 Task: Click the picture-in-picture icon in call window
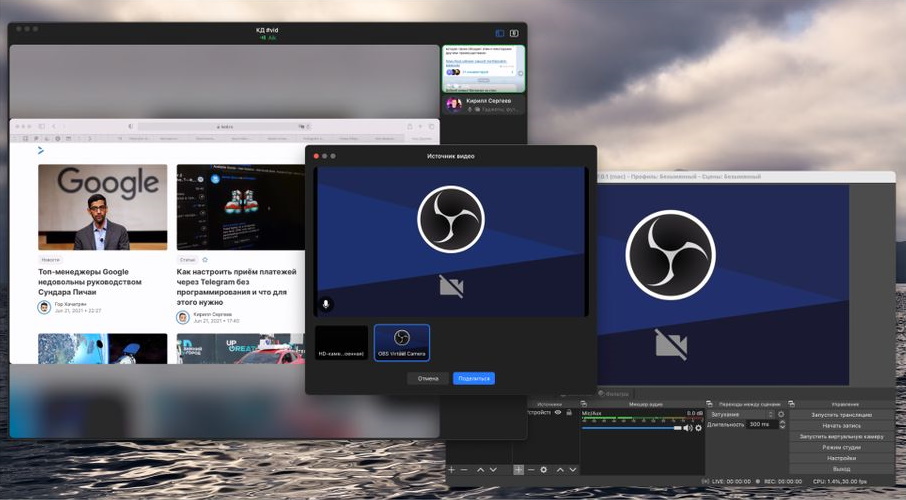click(x=514, y=34)
